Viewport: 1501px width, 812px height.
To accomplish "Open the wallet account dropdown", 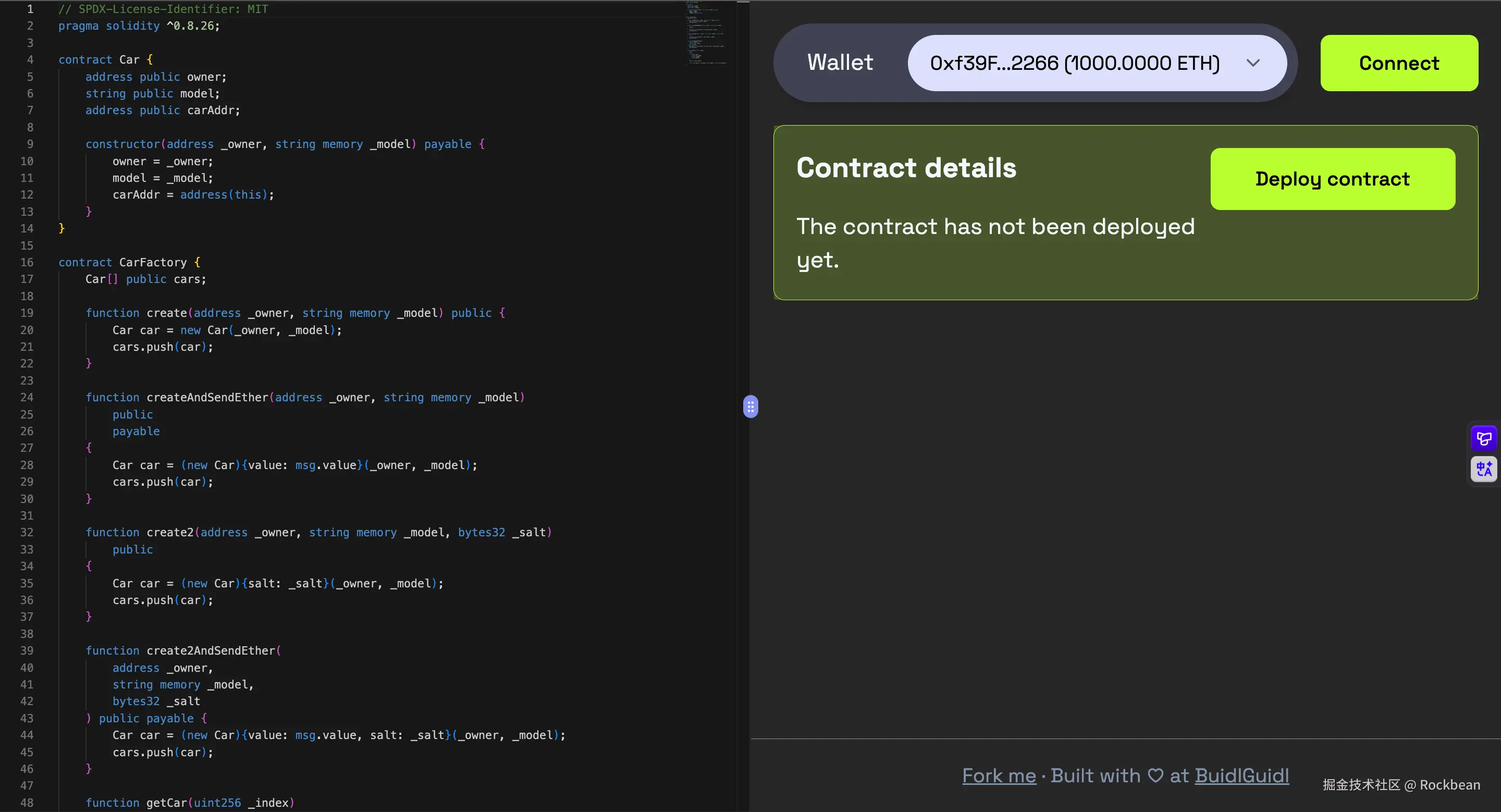I will pos(1097,63).
